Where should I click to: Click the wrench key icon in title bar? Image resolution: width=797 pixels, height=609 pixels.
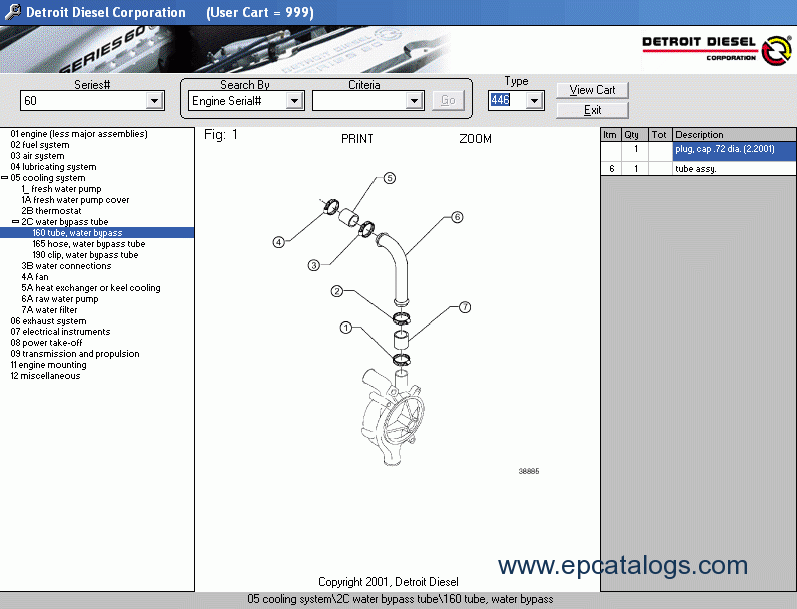point(13,12)
